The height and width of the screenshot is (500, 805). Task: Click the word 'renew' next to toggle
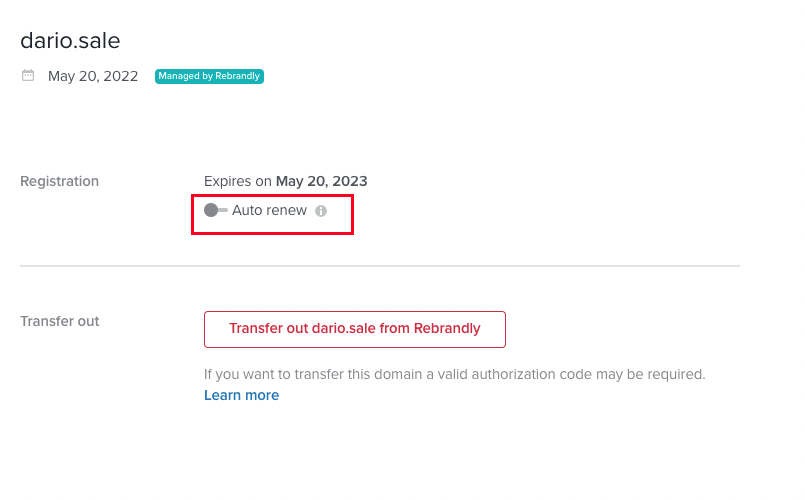(288, 210)
